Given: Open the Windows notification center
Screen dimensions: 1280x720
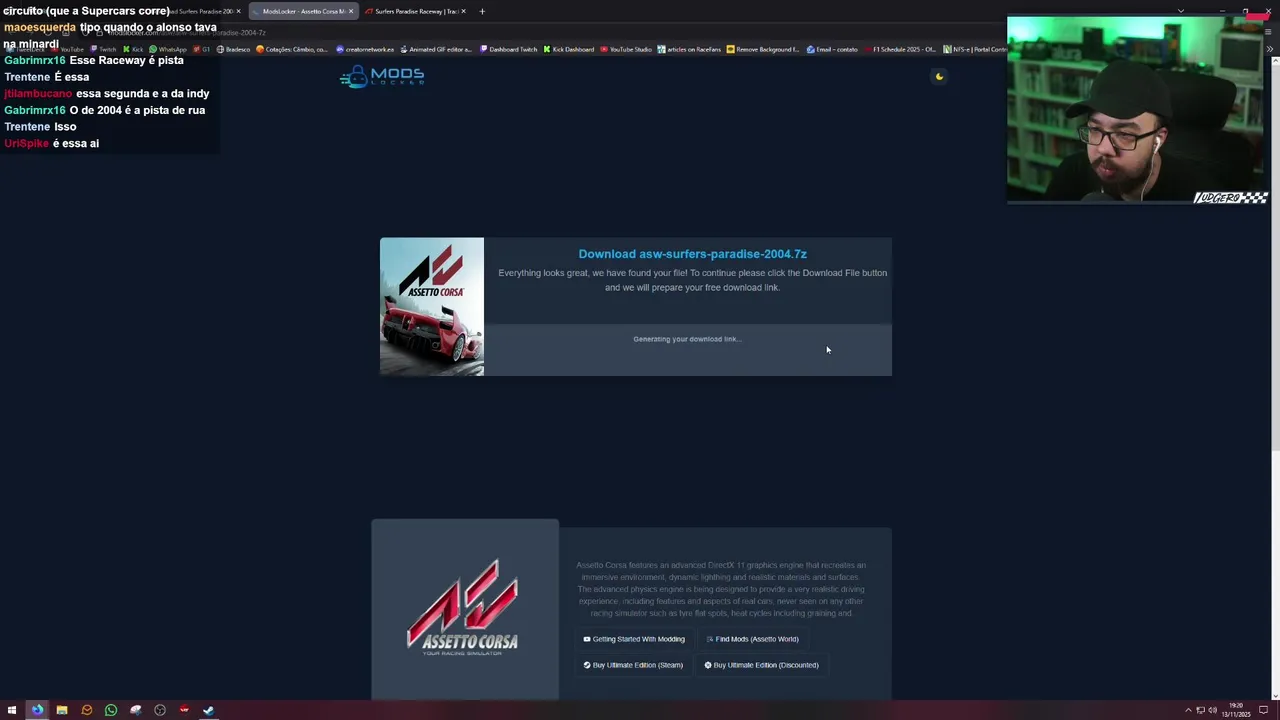Looking at the screenshot, I should coord(1263,710).
